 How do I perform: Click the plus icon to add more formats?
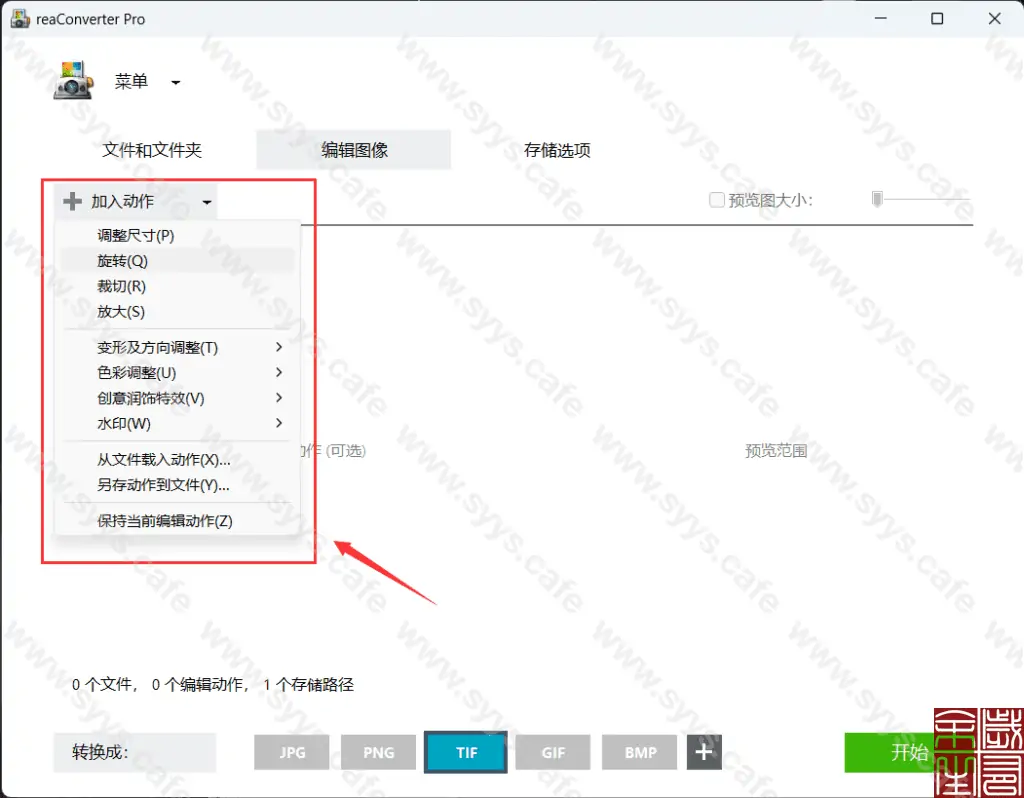[703, 752]
